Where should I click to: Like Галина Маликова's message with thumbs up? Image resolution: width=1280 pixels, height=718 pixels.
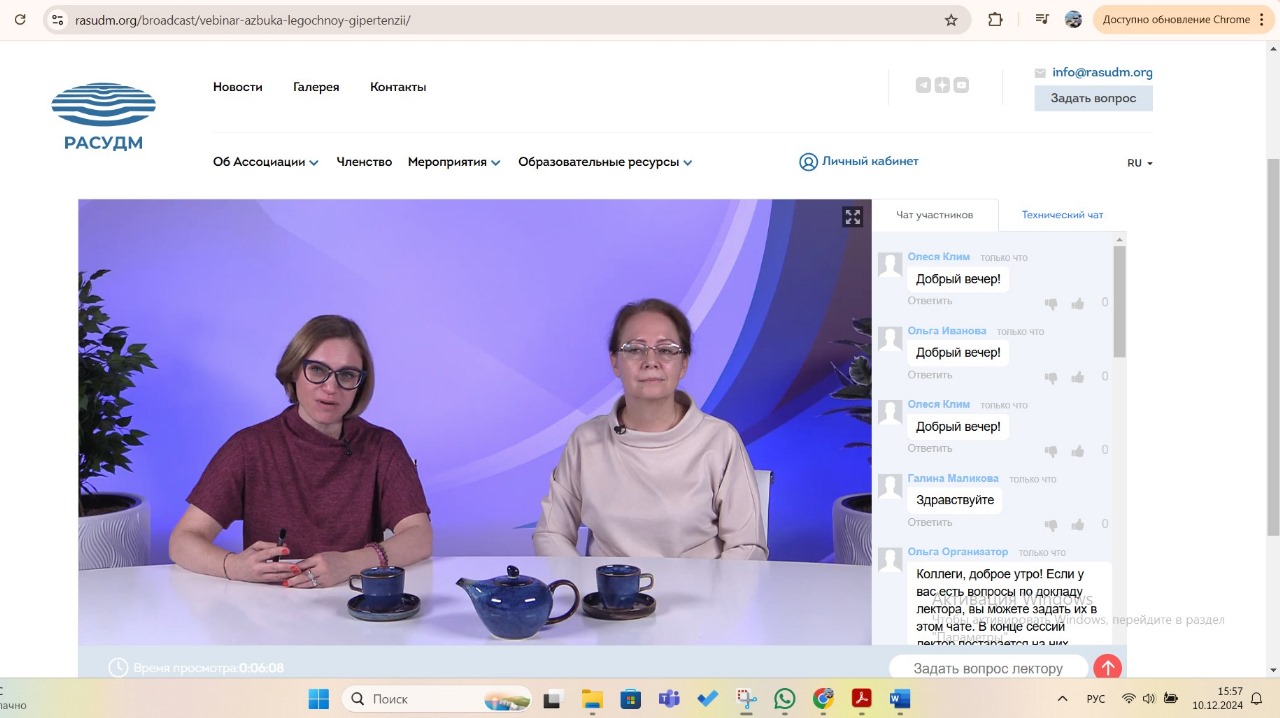(x=1077, y=524)
